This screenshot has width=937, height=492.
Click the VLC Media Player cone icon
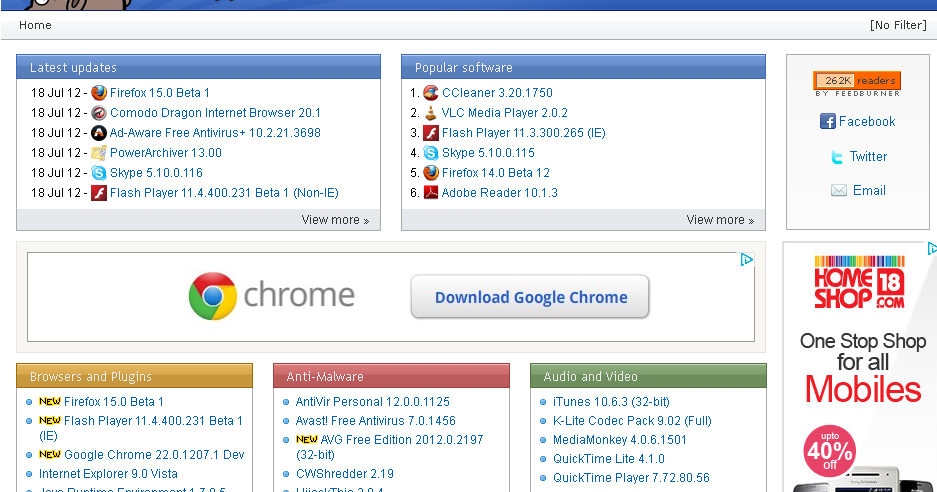(x=431, y=113)
